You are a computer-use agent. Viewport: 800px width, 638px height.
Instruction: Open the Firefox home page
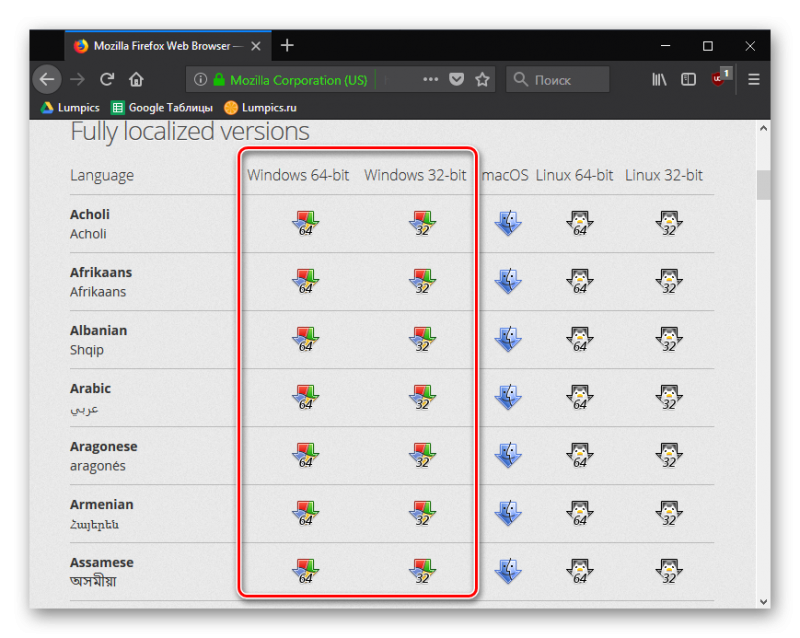pyautogui.click(x=136, y=80)
